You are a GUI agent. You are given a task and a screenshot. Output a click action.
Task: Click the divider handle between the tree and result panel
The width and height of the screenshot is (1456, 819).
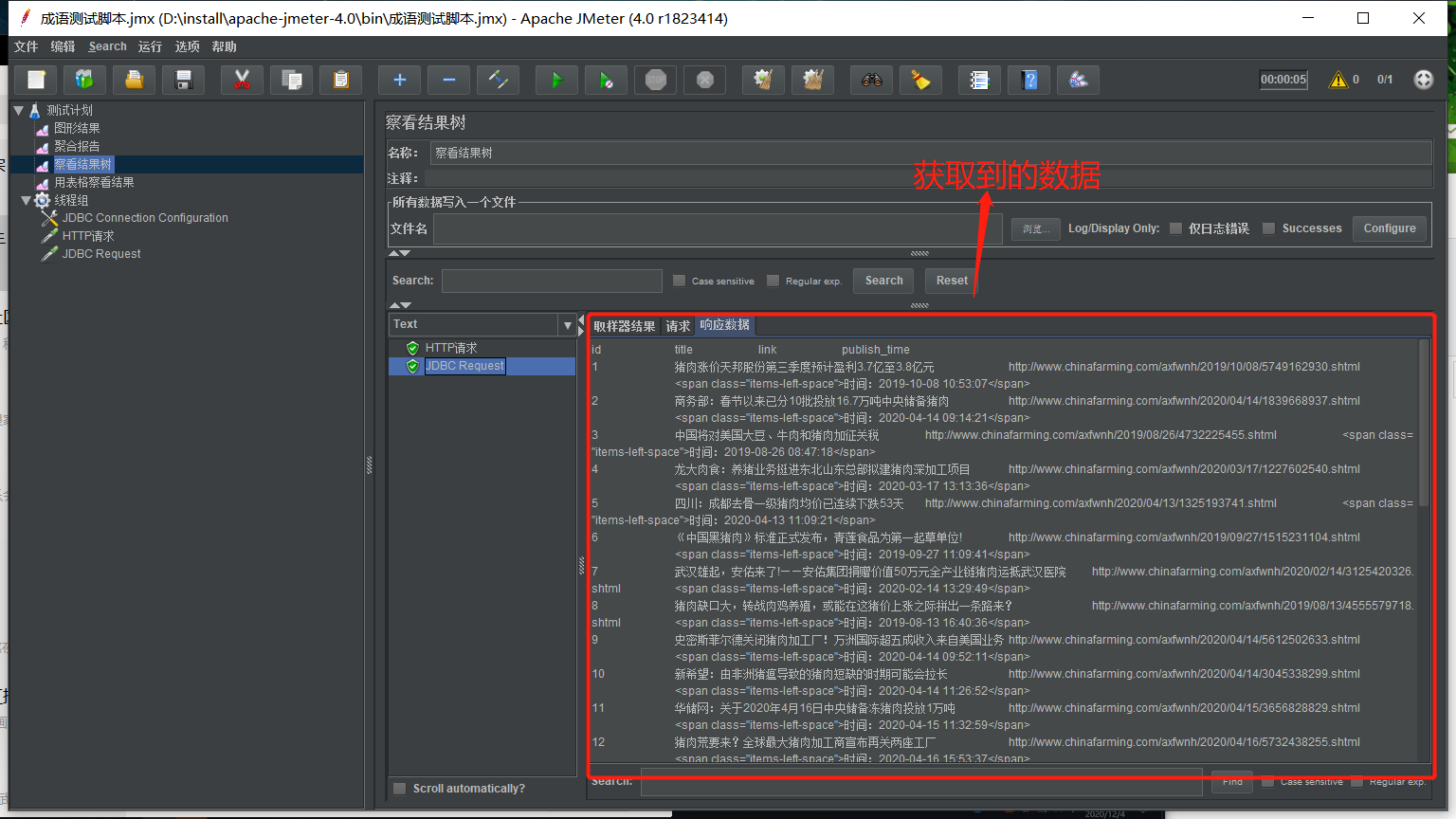370,464
